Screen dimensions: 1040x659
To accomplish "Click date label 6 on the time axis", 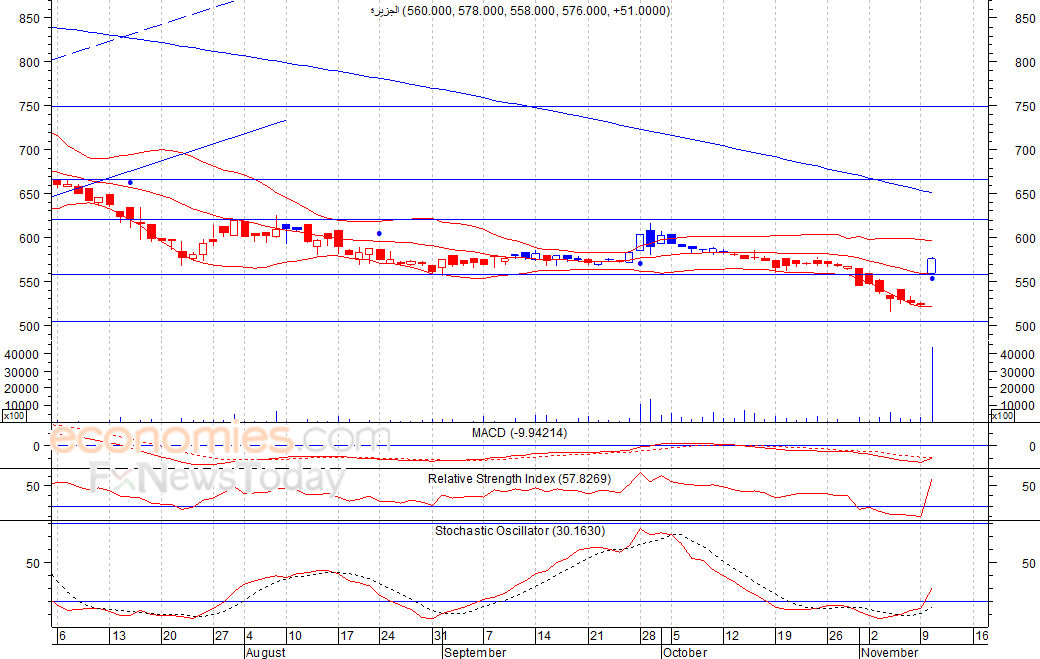I will [x=62, y=636].
